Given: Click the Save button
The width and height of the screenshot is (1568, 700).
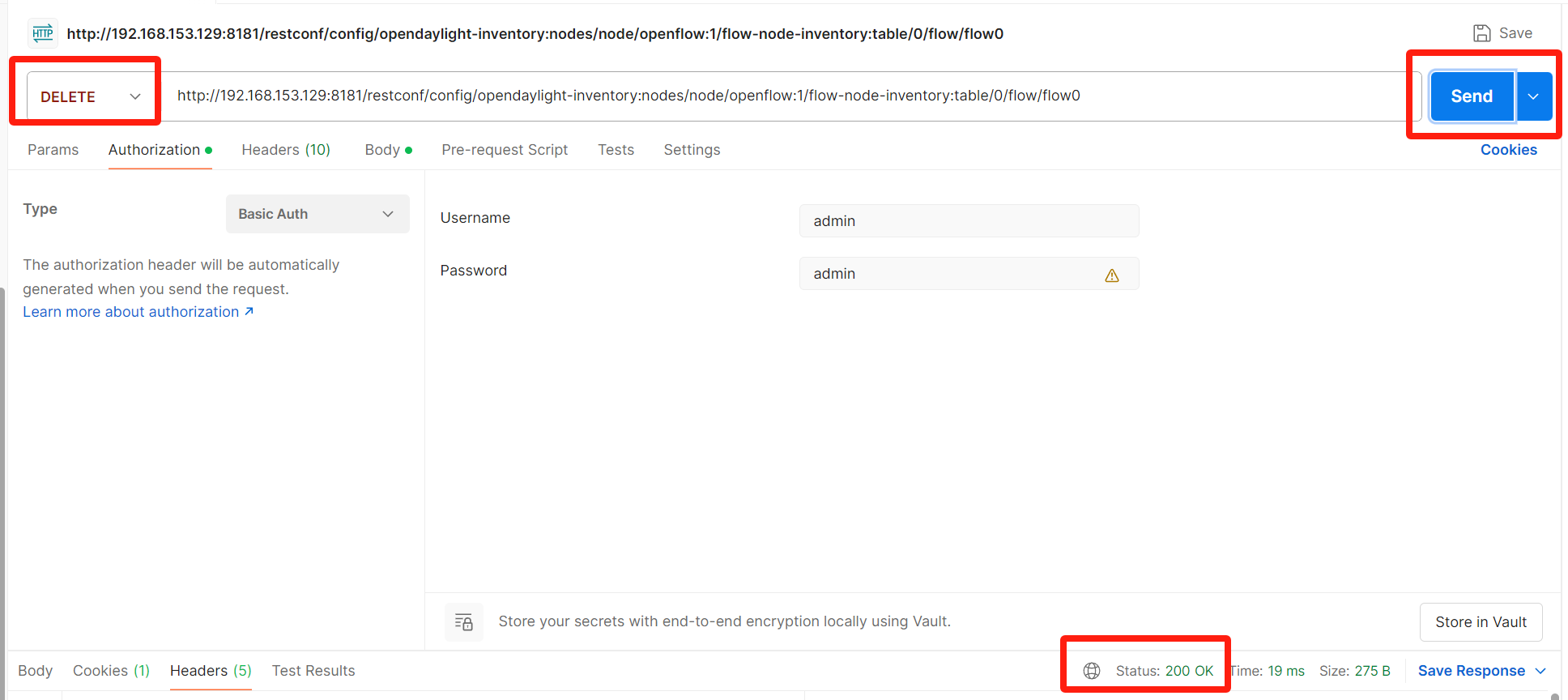Looking at the screenshot, I should tap(1503, 33).
